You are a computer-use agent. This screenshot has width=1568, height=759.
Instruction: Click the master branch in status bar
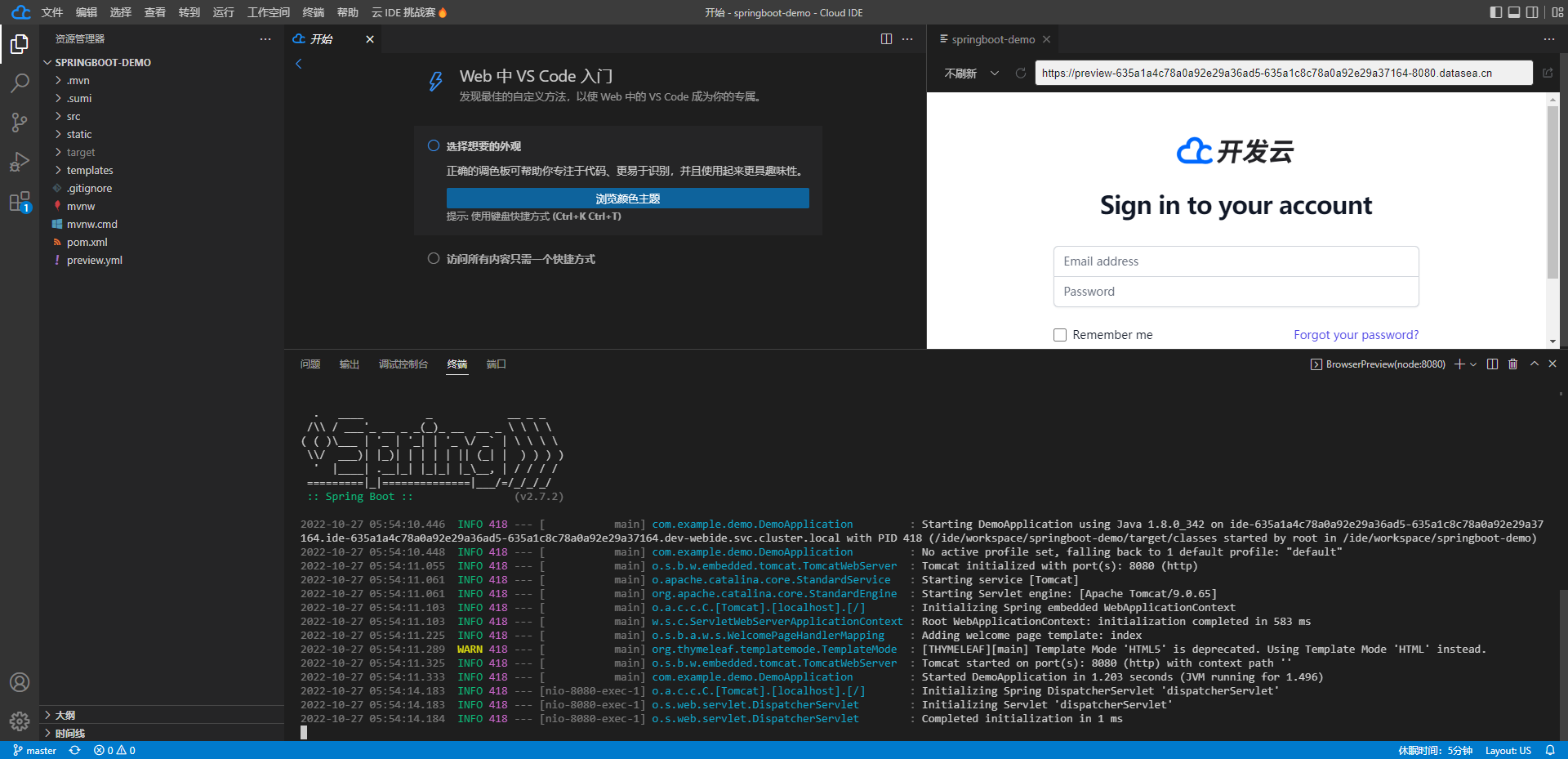click(x=35, y=750)
